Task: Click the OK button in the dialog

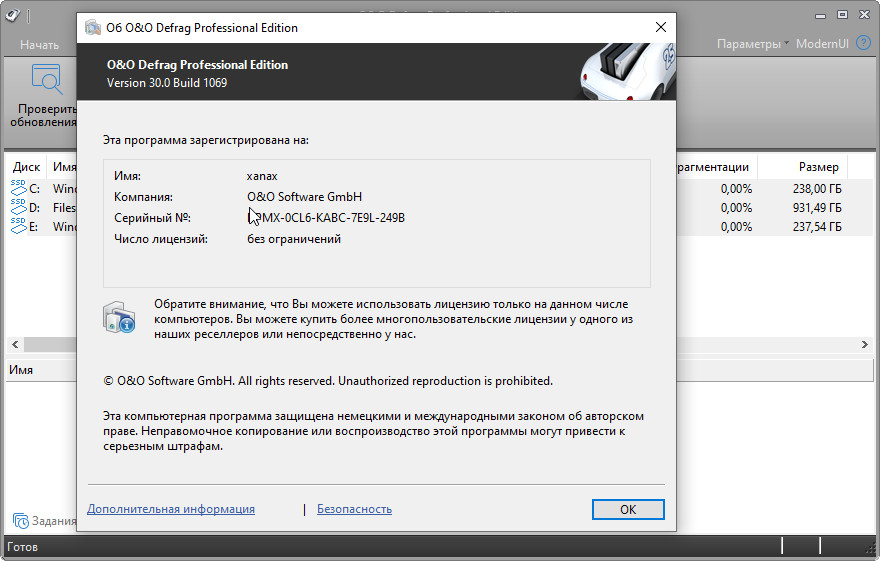Action: tap(627, 509)
